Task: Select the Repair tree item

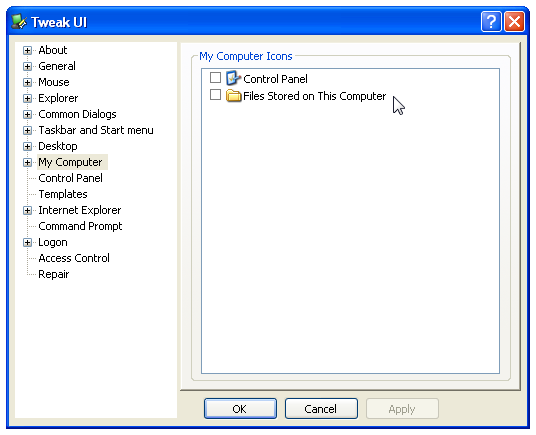Action: [54, 274]
